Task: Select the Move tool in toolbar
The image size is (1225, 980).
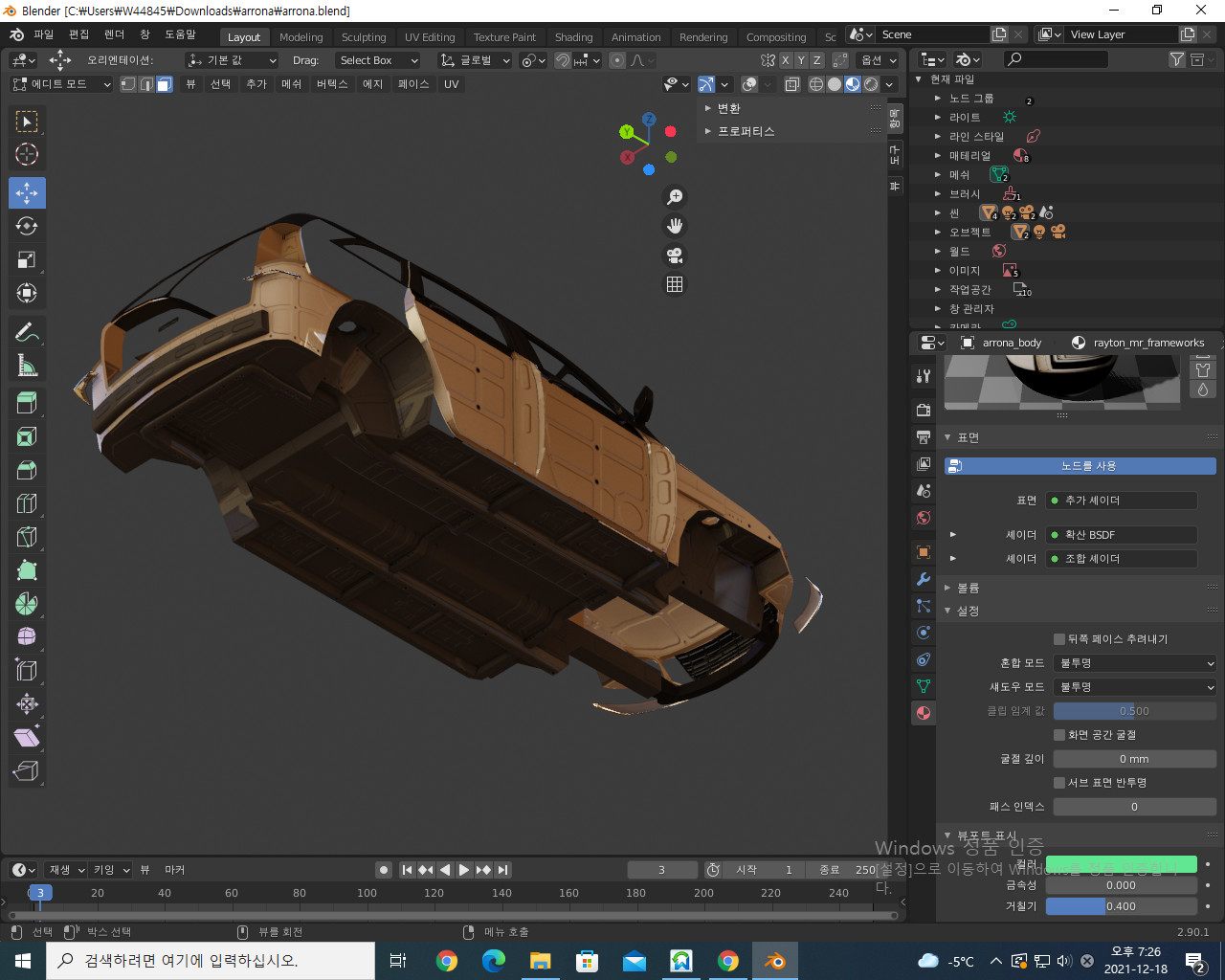Action: [x=27, y=193]
